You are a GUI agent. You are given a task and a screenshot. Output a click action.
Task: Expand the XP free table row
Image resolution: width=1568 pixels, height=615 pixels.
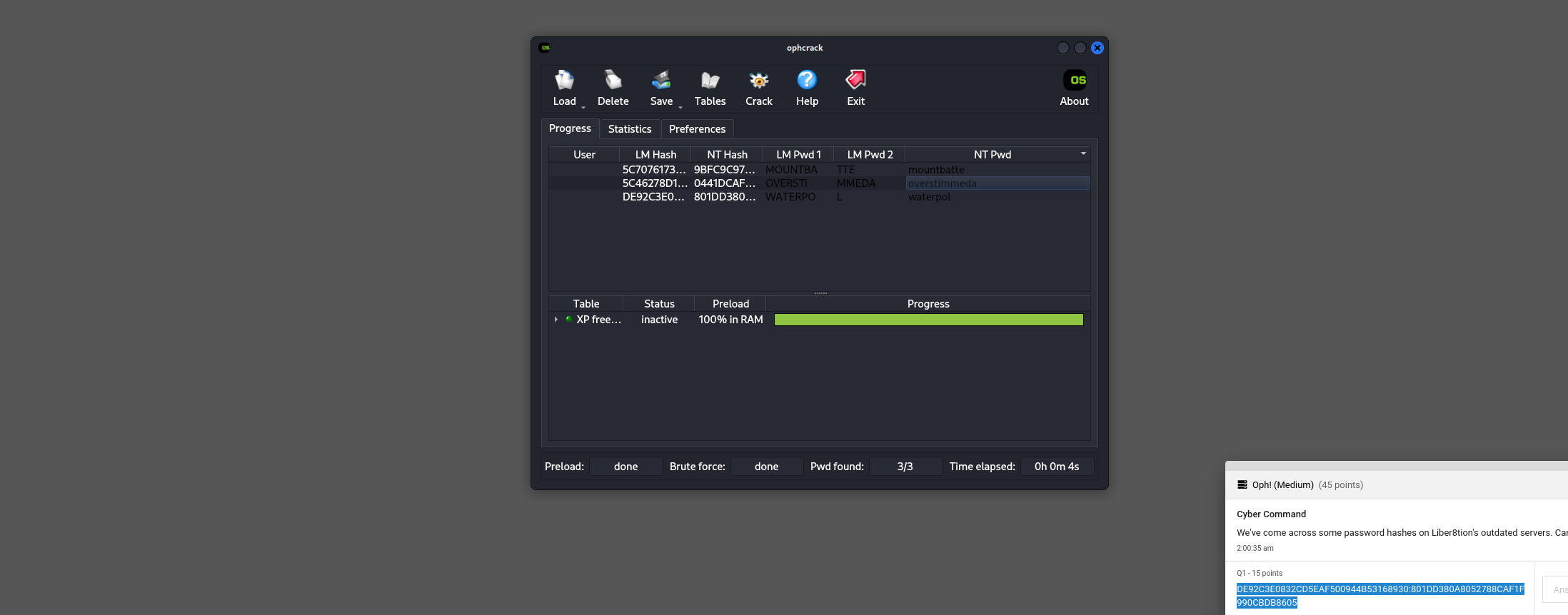click(x=556, y=320)
